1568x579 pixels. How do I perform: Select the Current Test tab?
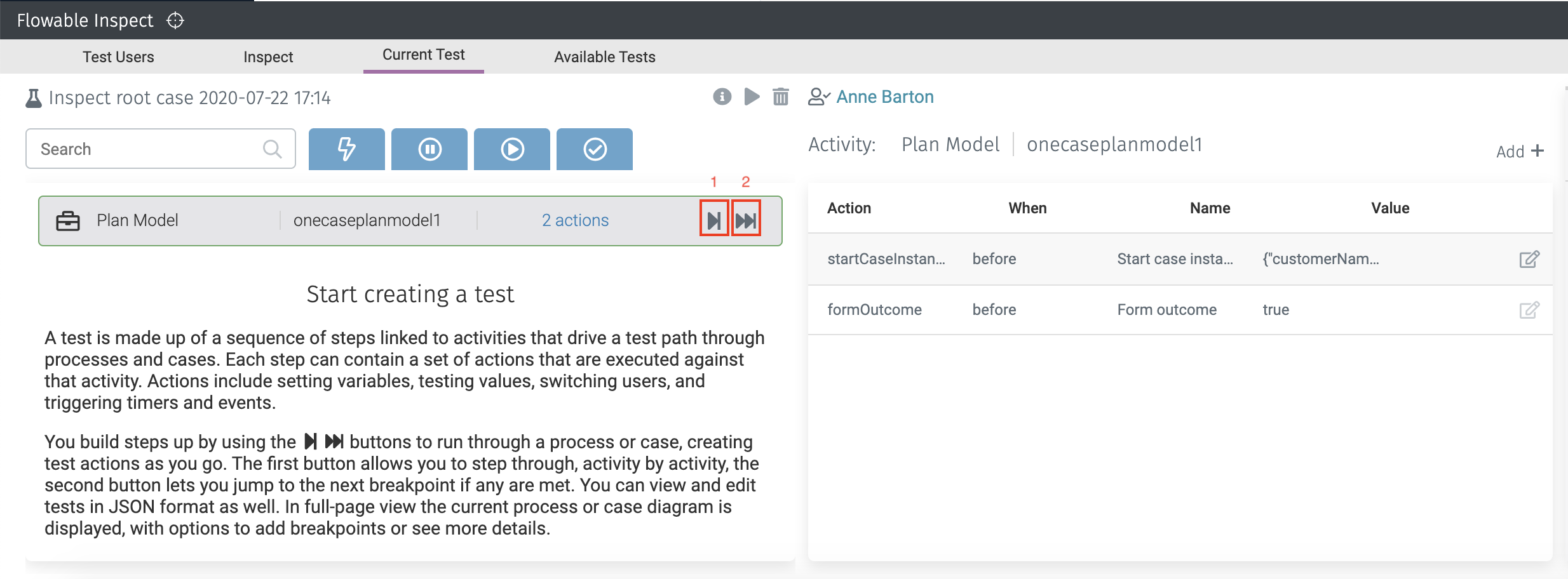point(423,55)
